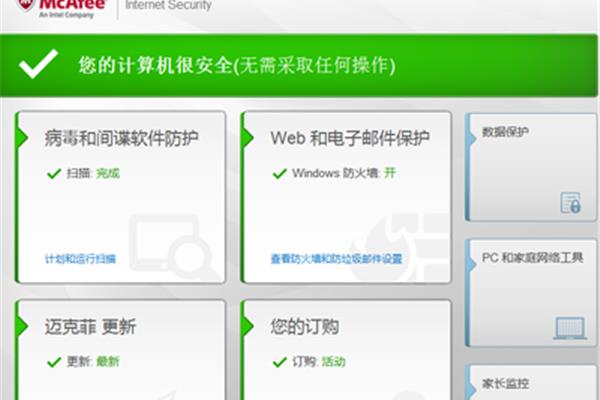Click the data protection lock document icon

click(571, 202)
